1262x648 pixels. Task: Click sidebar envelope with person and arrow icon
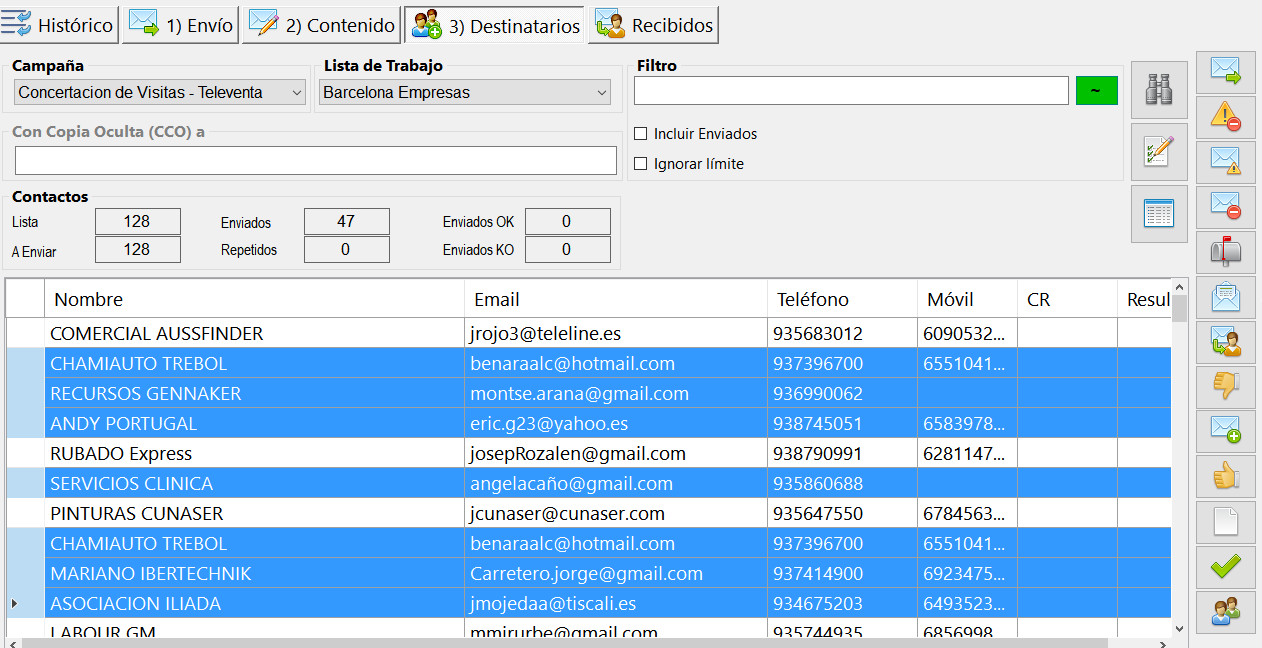click(x=1226, y=341)
